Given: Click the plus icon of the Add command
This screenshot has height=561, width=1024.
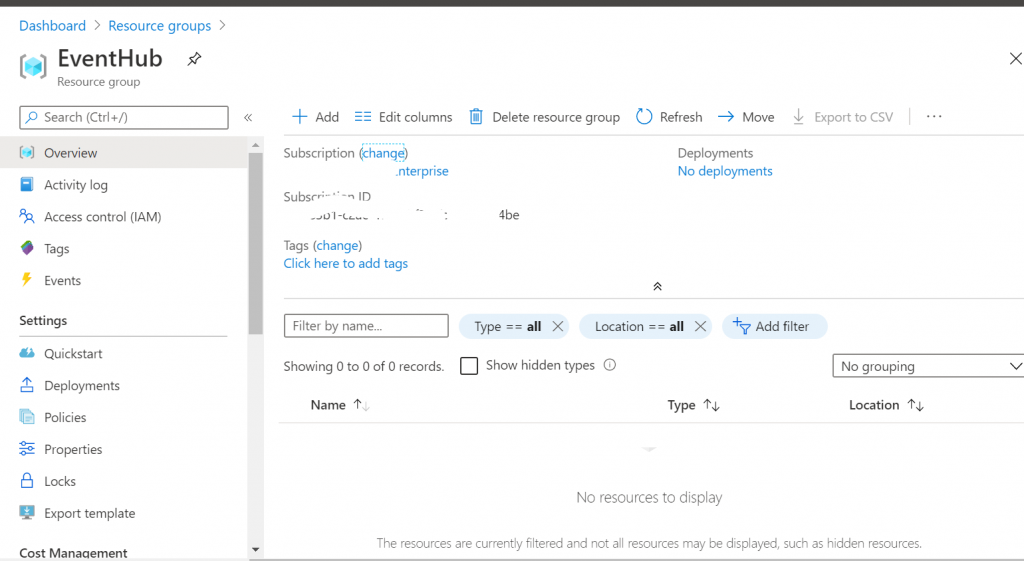Looking at the screenshot, I should pyautogui.click(x=299, y=117).
